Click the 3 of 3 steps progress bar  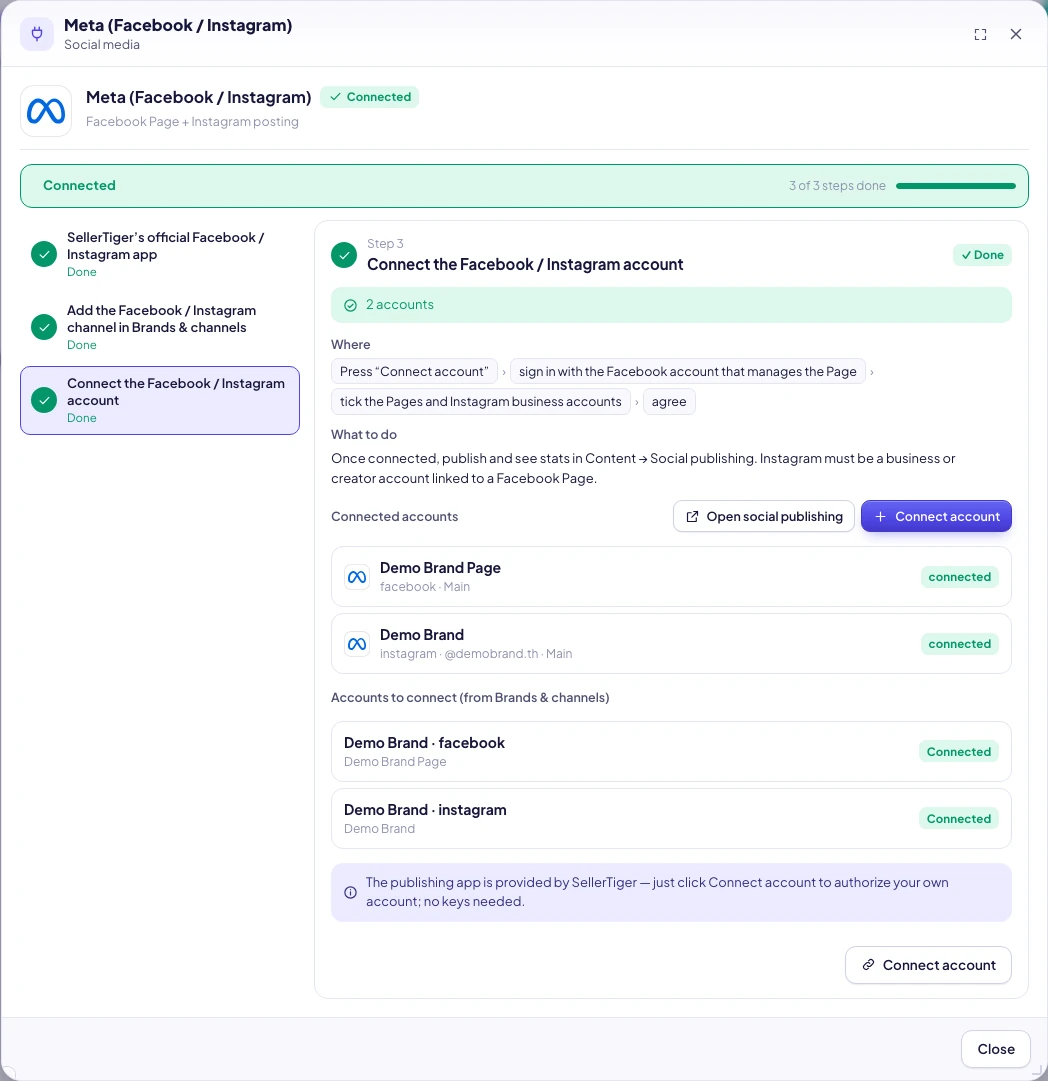coord(956,185)
